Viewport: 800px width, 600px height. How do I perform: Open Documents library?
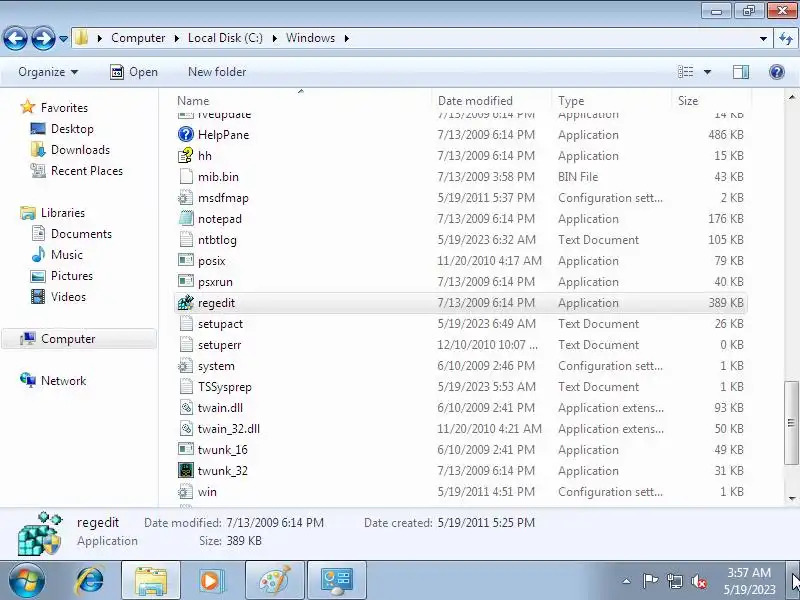pyautogui.click(x=81, y=234)
